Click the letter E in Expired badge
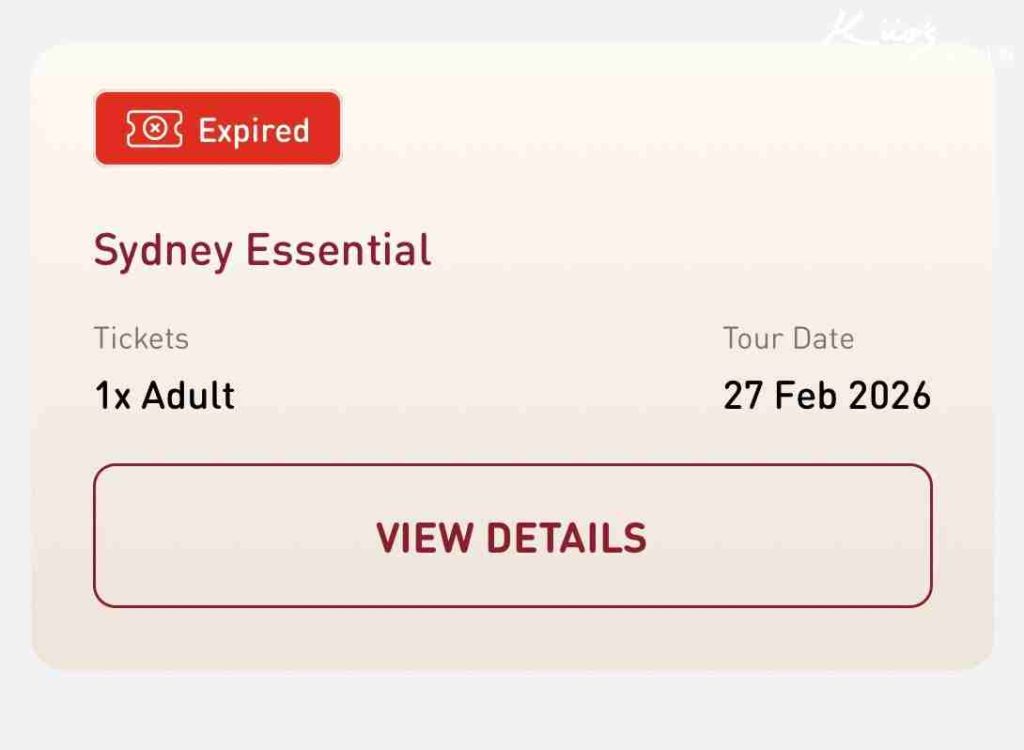 coord(206,130)
